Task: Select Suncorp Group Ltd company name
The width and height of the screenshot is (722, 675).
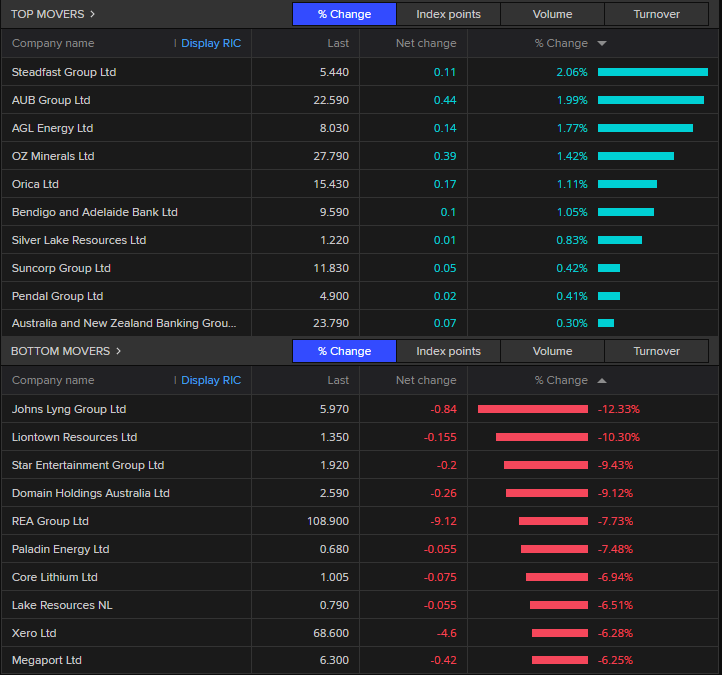Action: coord(61,268)
